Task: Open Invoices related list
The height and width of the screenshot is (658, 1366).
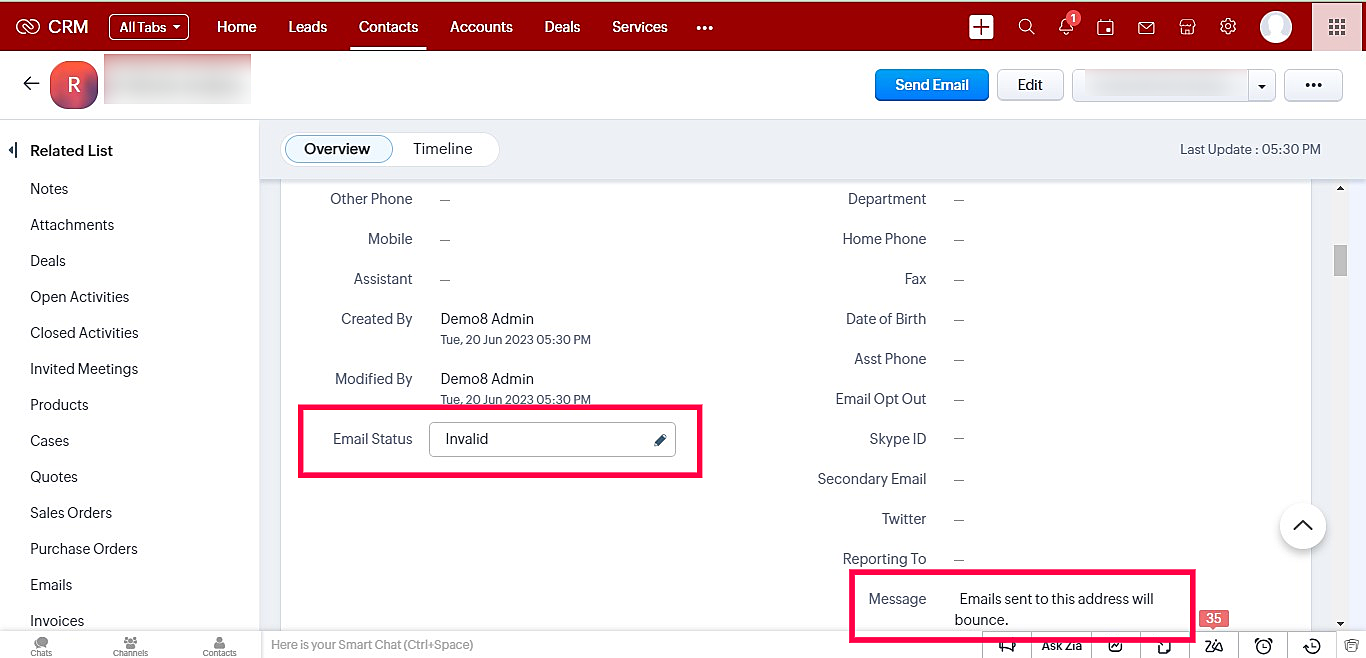Action: [x=57, y=621]
